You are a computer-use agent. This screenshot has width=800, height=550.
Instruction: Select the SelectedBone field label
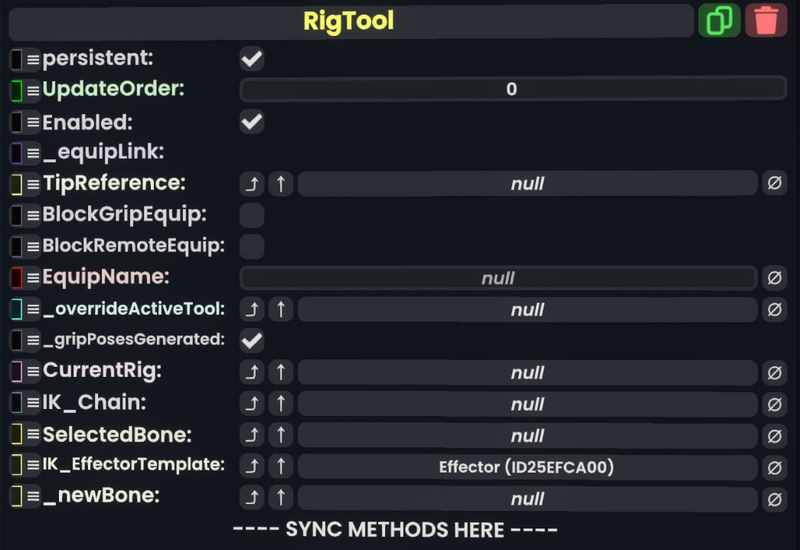(x=117, y=435)
